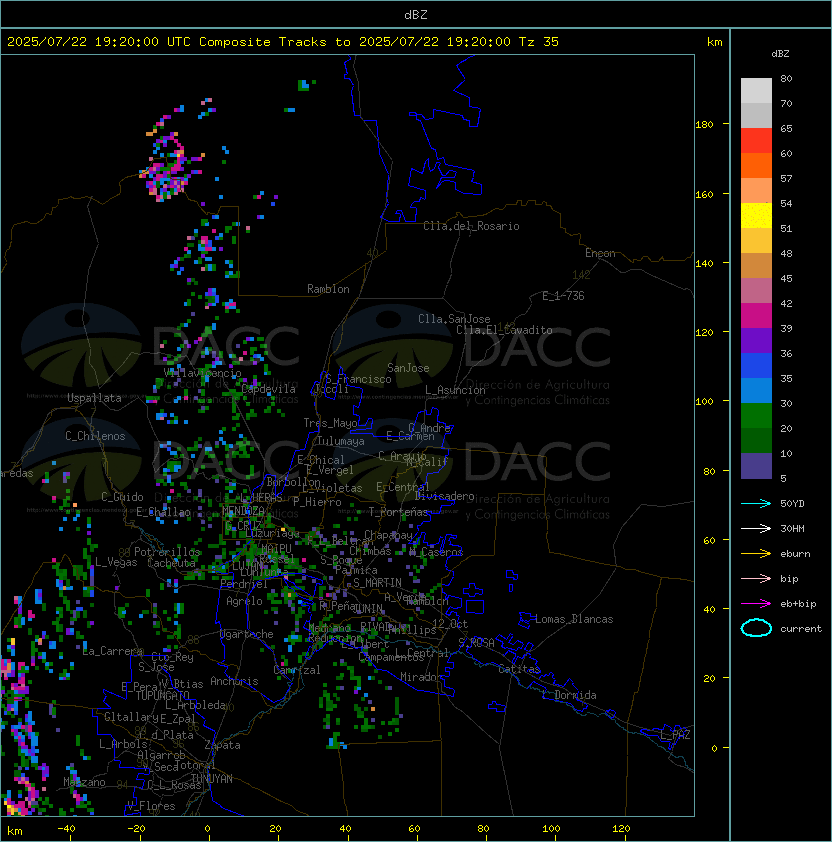Click the 'Tres_Mayo' map label

pos(330,423)
